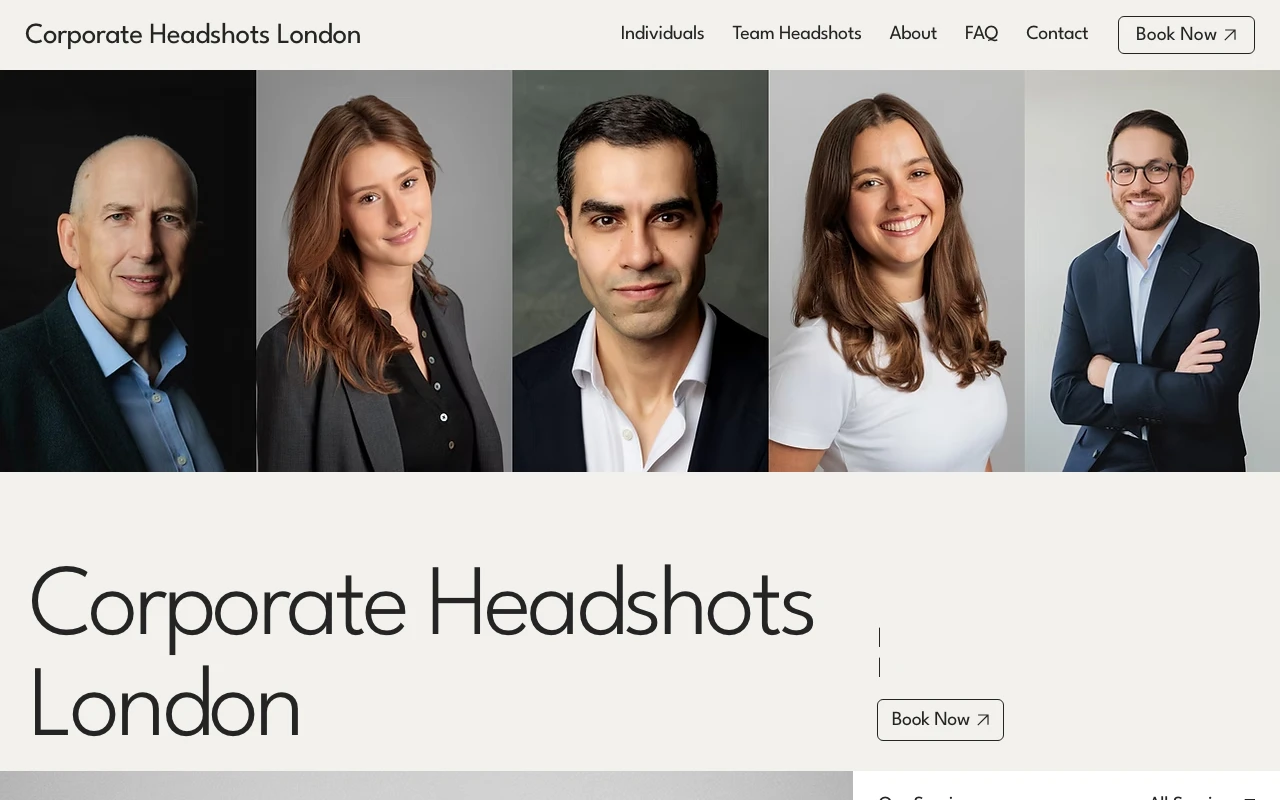Open the Team Headshots page
This screenshot has width=1280, height=800.
(796, 34)
